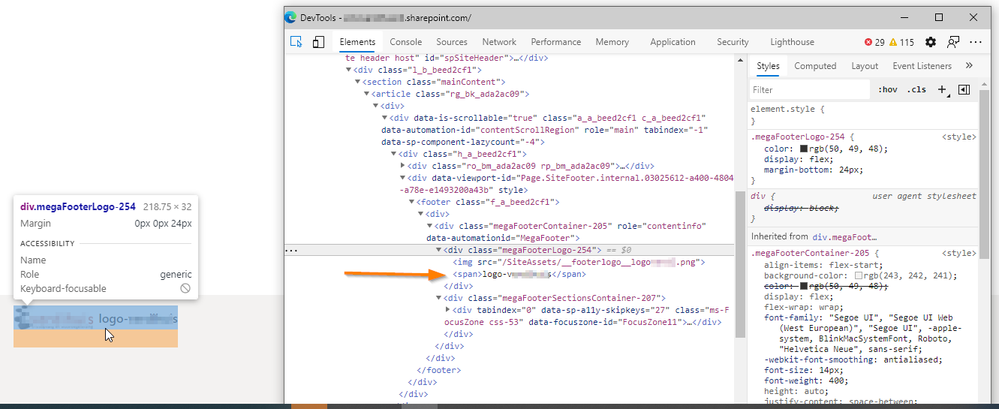Click the Edge icon in DevTools title bar
The image size is (999, 409).
(x=291, y=17)
